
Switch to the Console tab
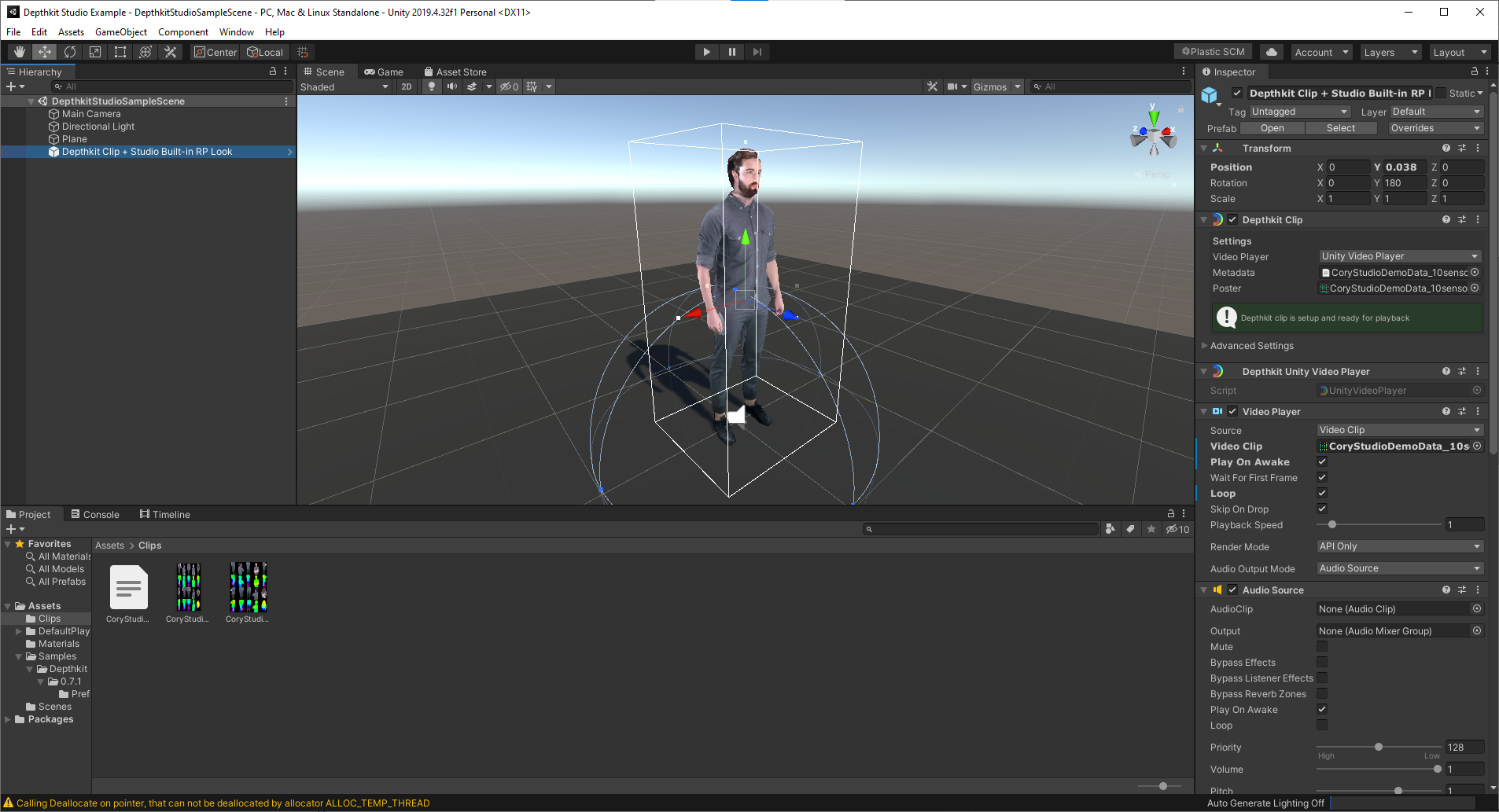(95, 514)
